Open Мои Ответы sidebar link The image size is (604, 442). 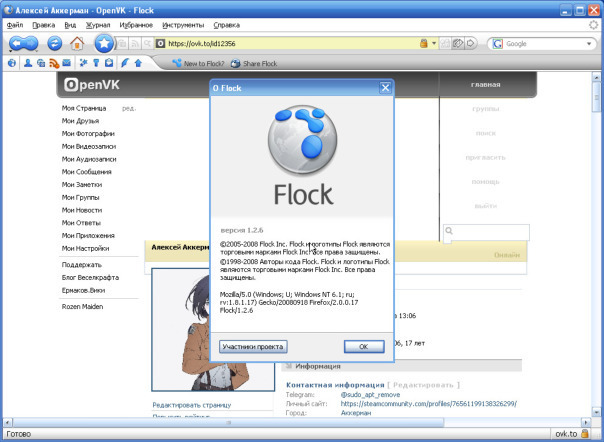point(81,223)
